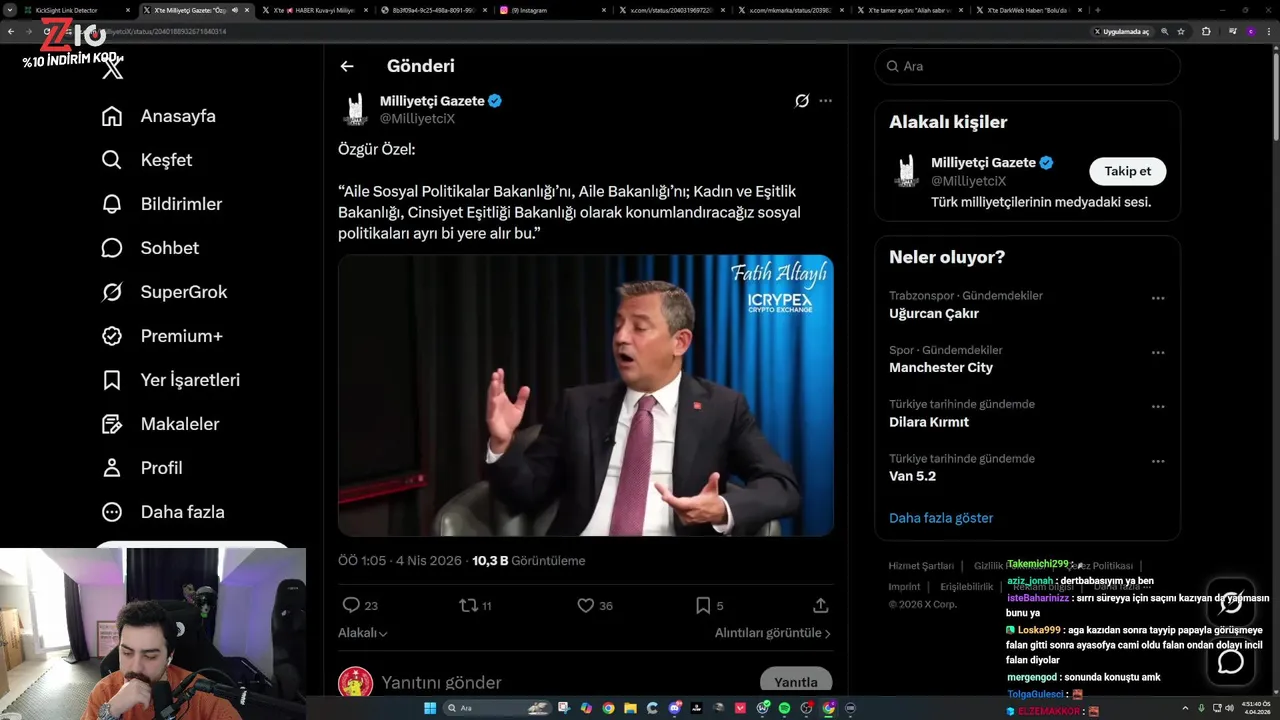Like the post with the heart icon
This screenshot has height=720, width=1280.
coord(586,605)
